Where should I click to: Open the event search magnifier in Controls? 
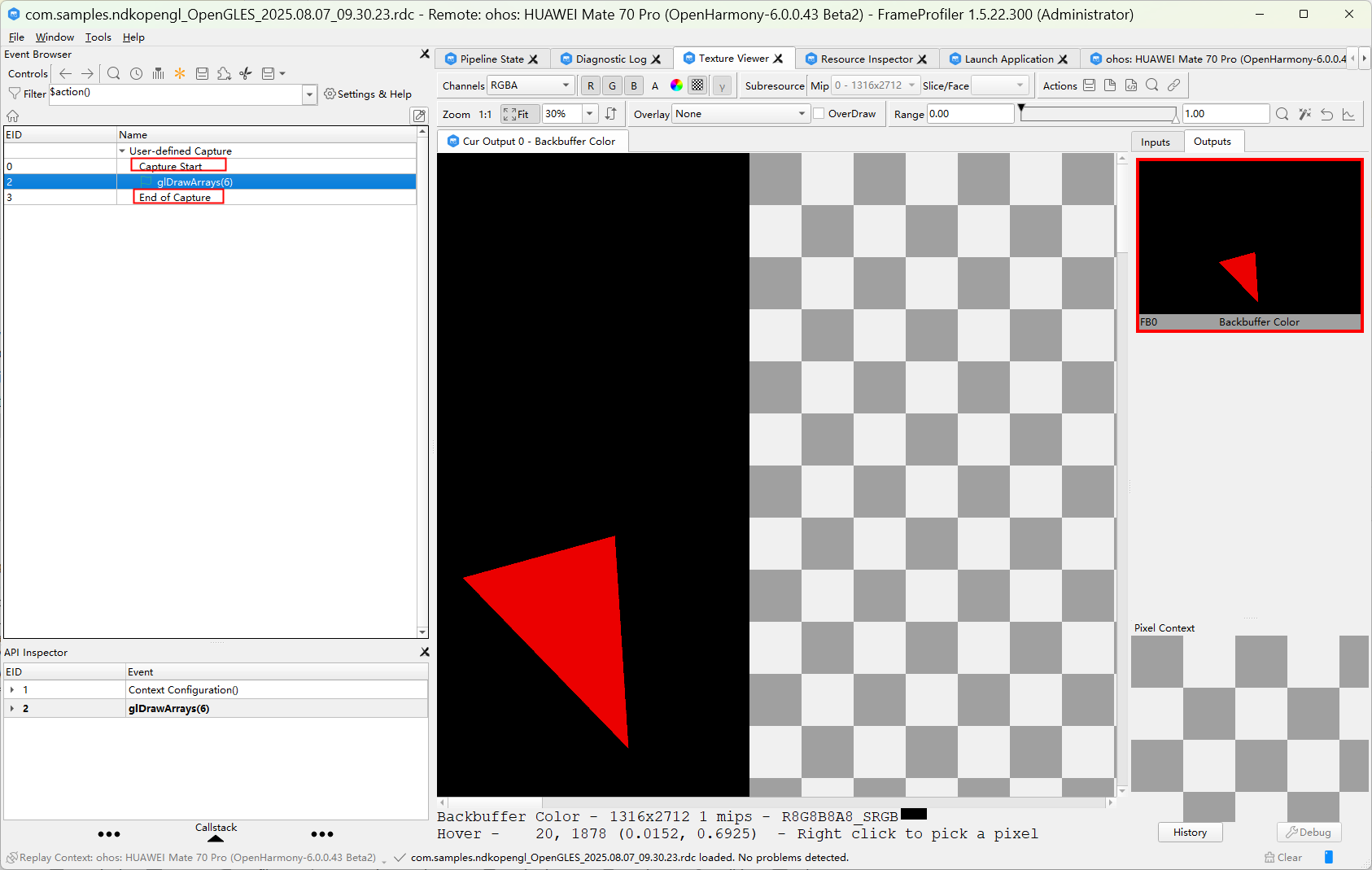(x=113, y=73)
